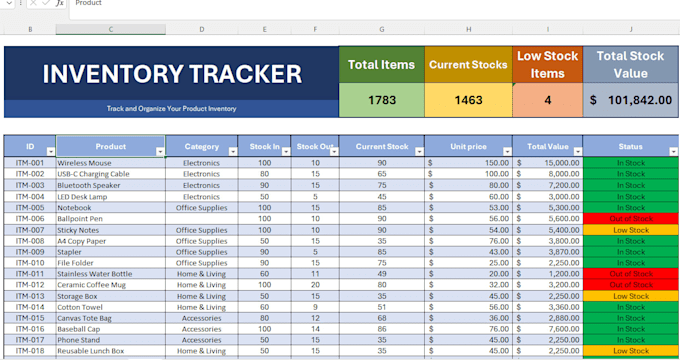Image resolution: width=680 pixels, height=360 pixels.
Task: Click the INVENTORY TRACKER title banner
Action: [172, 73]
